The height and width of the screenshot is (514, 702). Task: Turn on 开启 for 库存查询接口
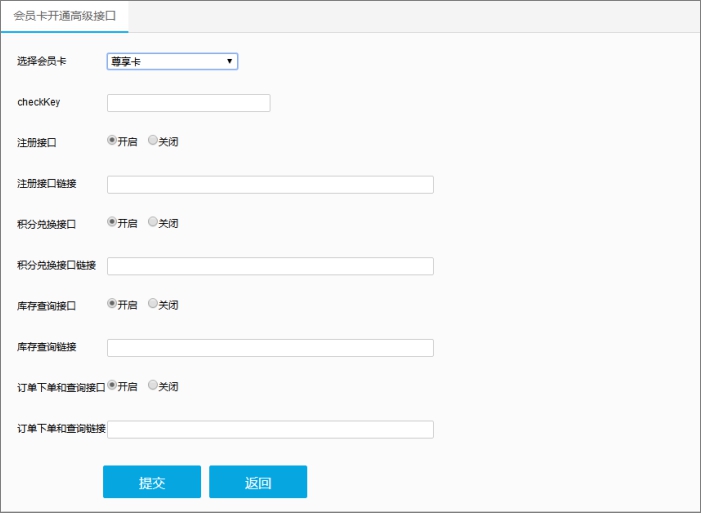112,304
